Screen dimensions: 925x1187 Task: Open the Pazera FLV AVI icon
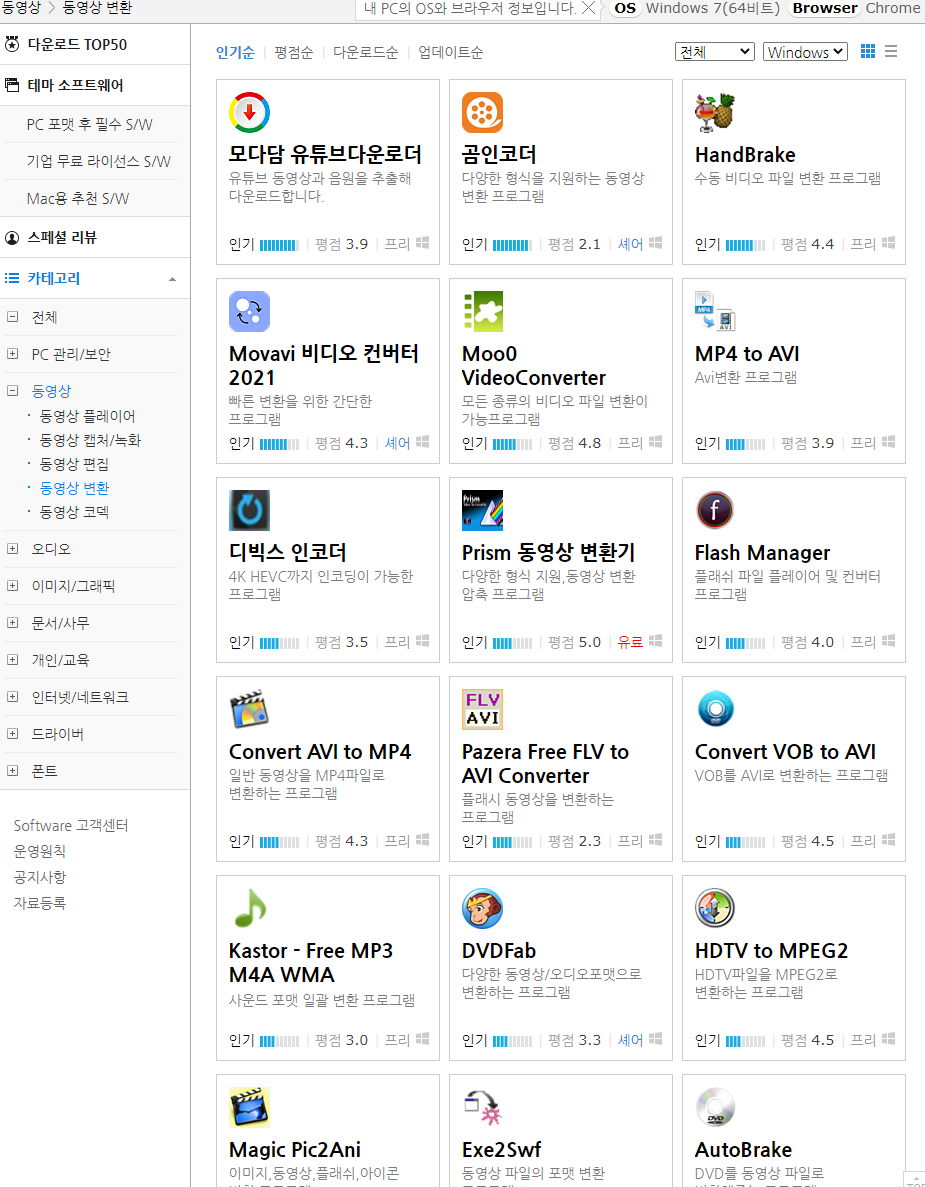(x=482, y=709)
